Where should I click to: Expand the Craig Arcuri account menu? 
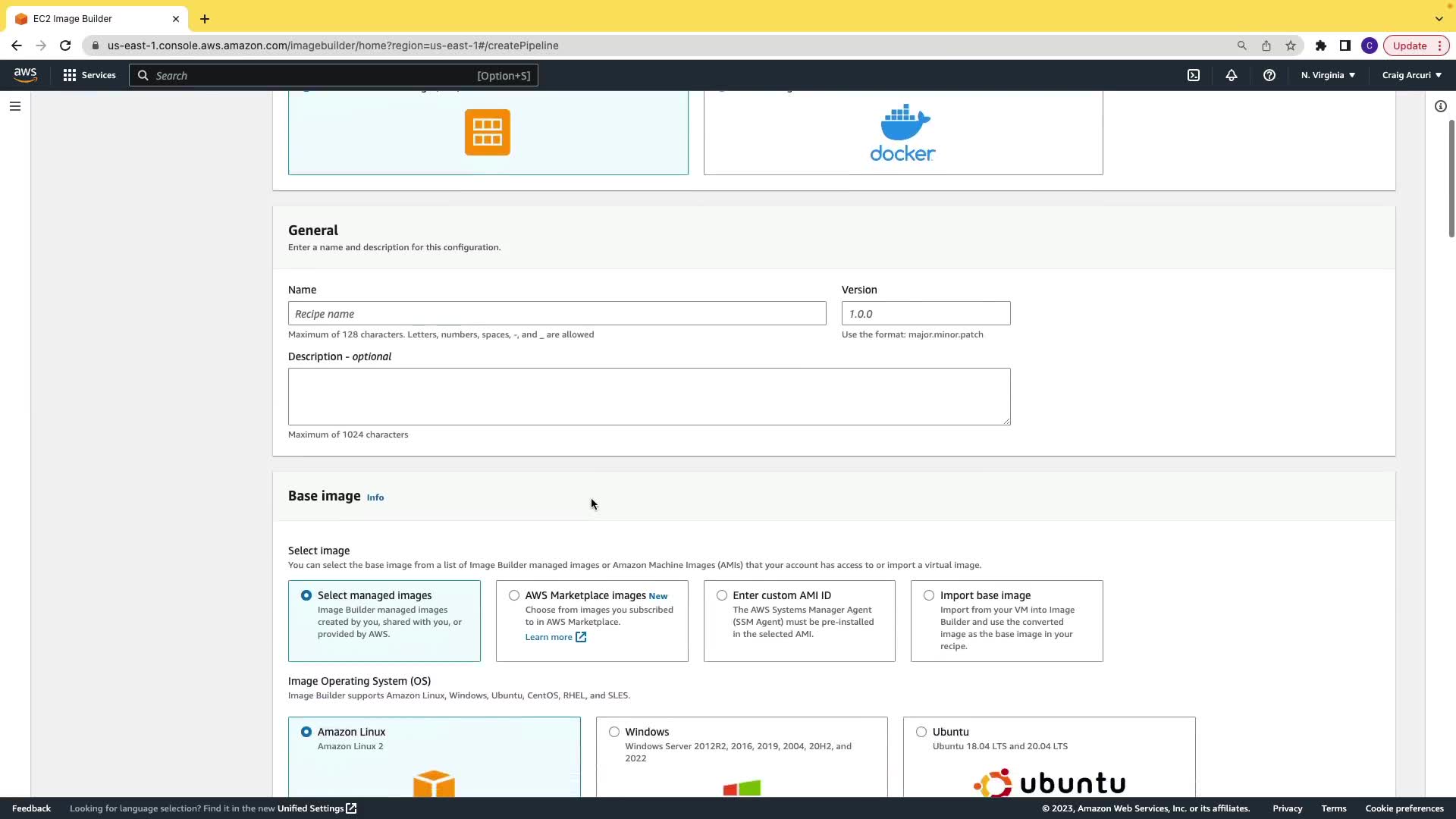pos(1411,75)
